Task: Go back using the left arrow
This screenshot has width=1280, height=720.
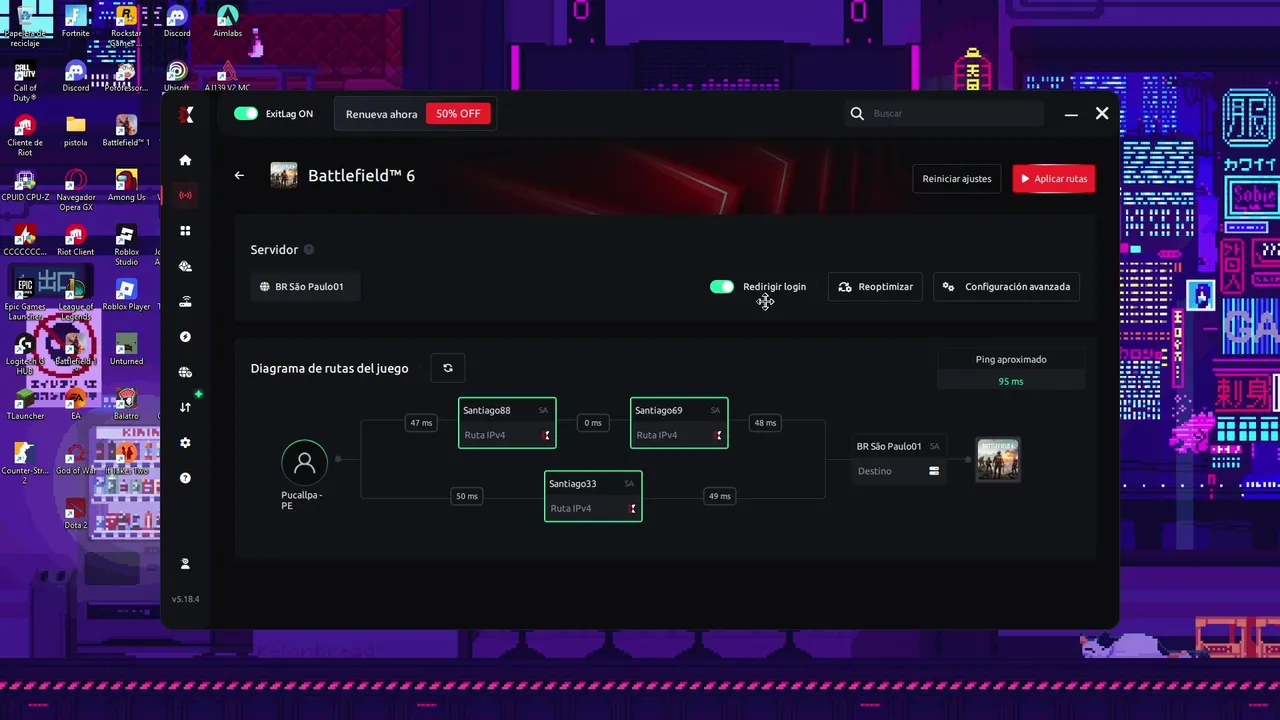Action: point(239,175)
